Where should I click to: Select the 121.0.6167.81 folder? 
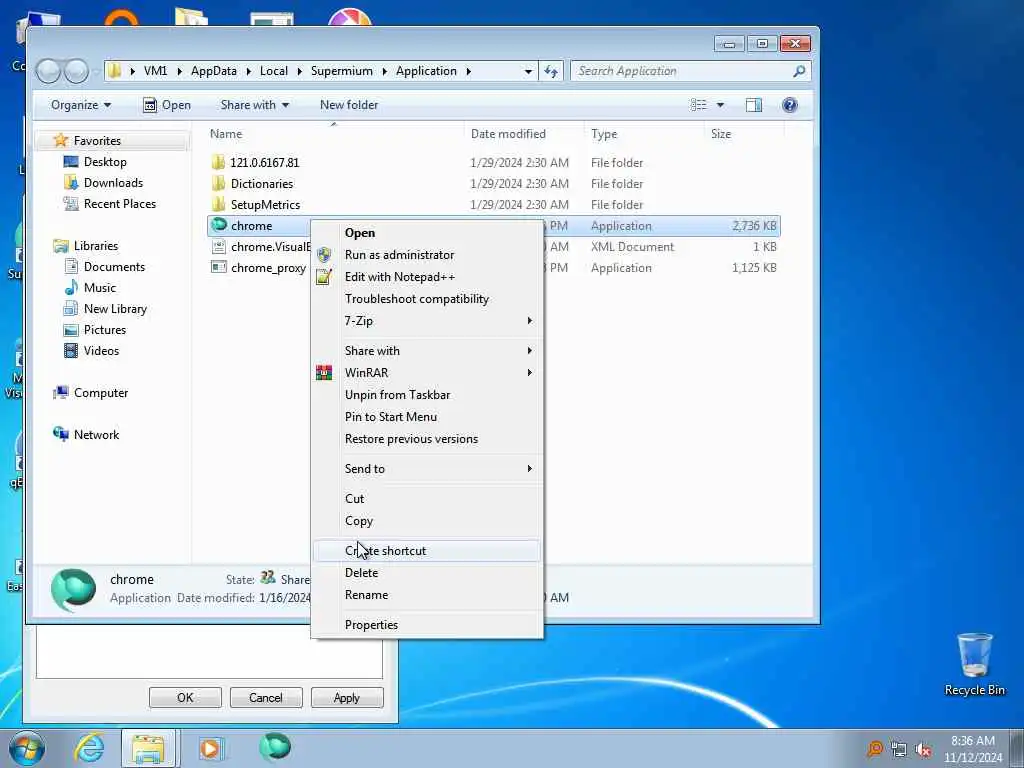point(264,163)
